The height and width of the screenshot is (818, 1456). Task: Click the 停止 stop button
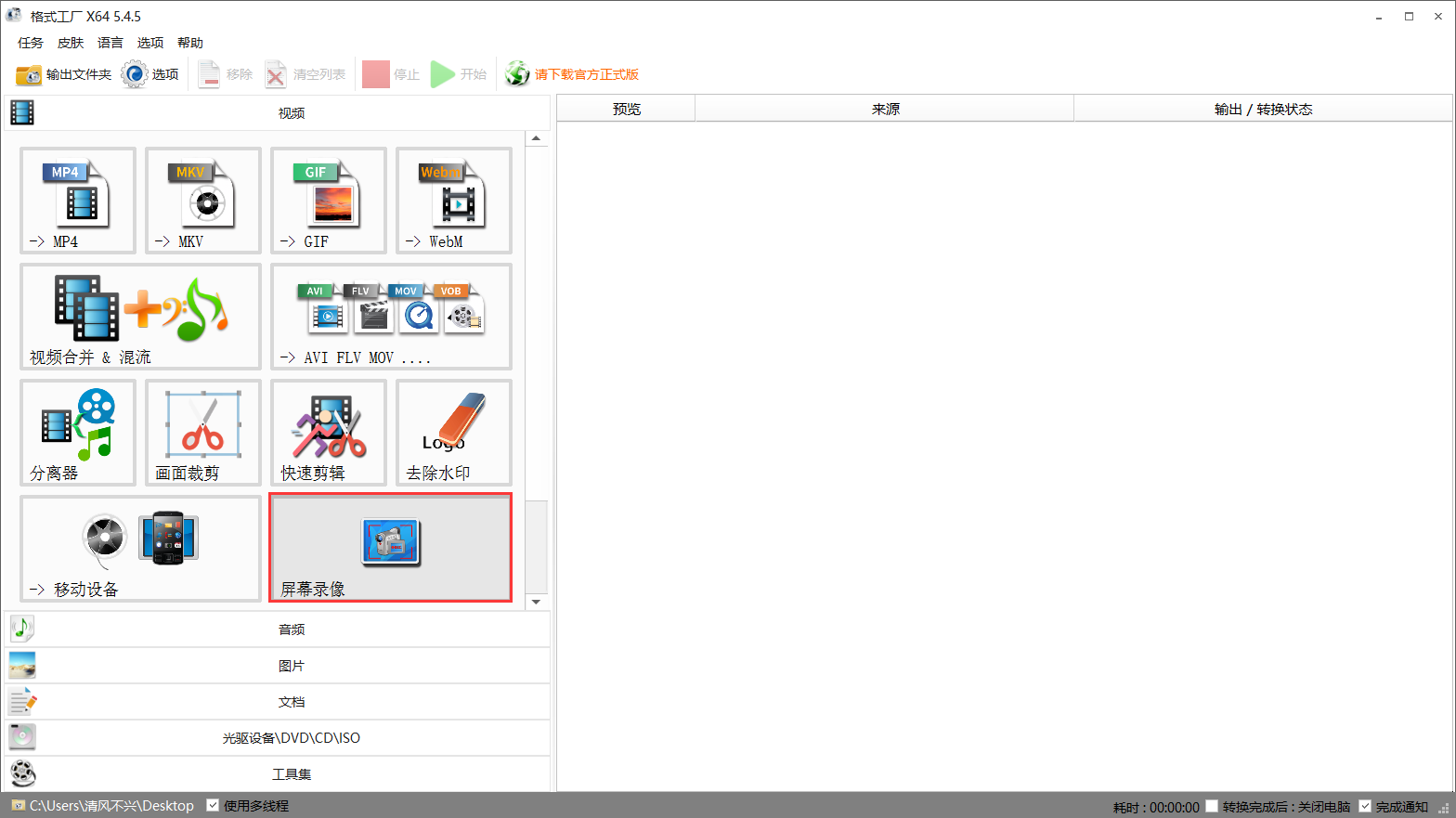[391, 74]
